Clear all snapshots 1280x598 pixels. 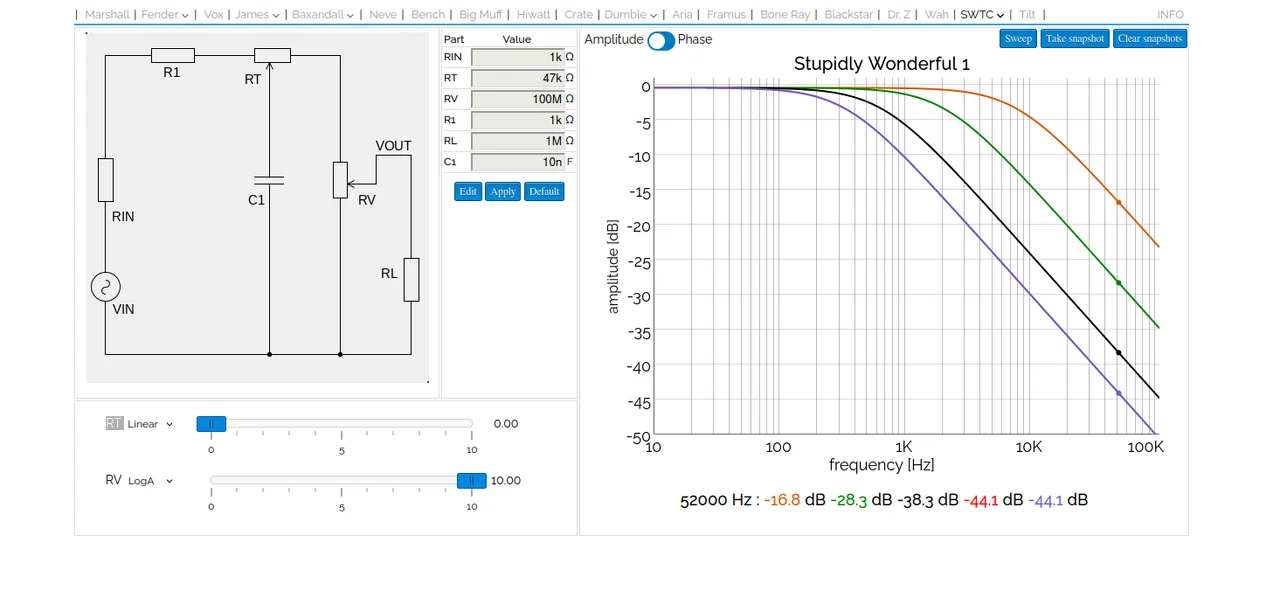tap(1150, 39)
